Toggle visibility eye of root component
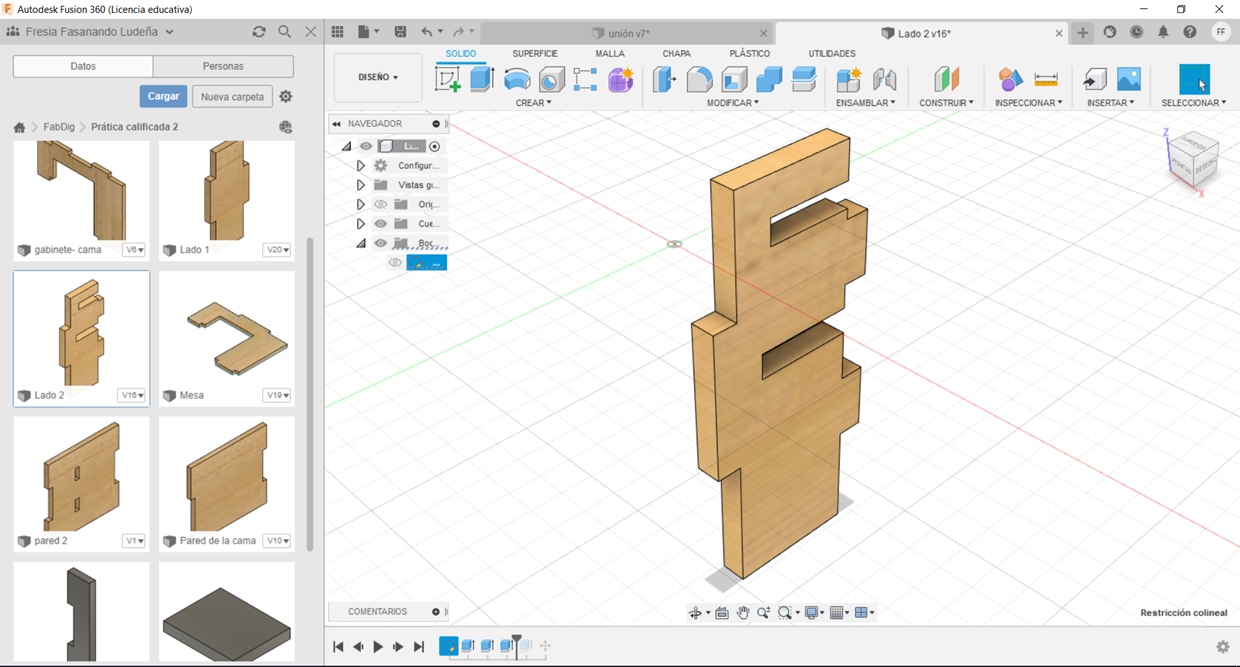This screenshot has width=1240, height=667. 366,146
